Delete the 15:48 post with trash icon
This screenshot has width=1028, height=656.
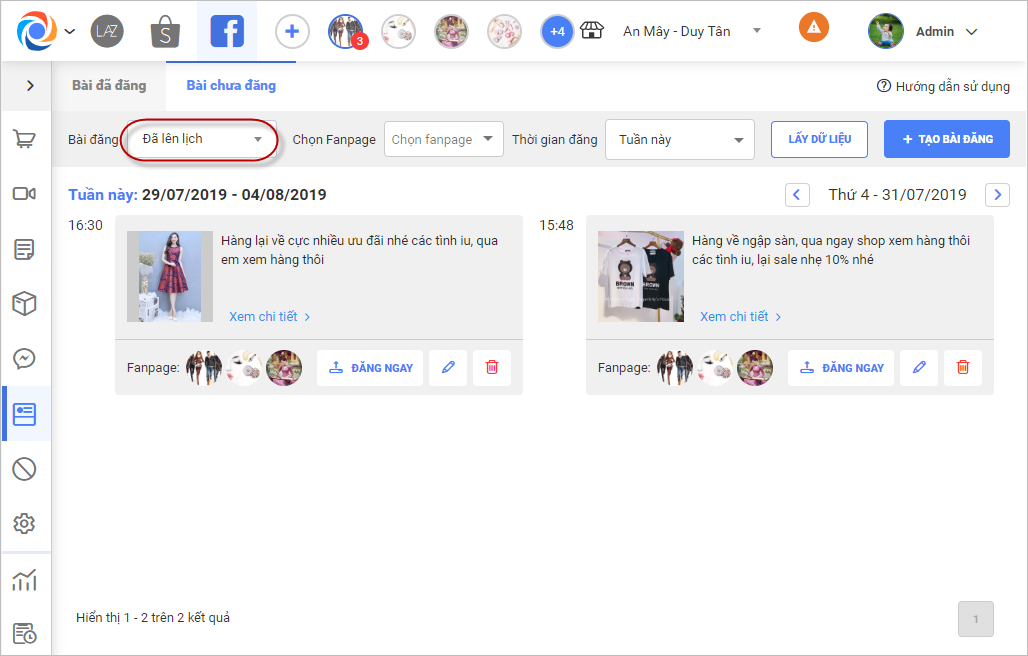963,368
